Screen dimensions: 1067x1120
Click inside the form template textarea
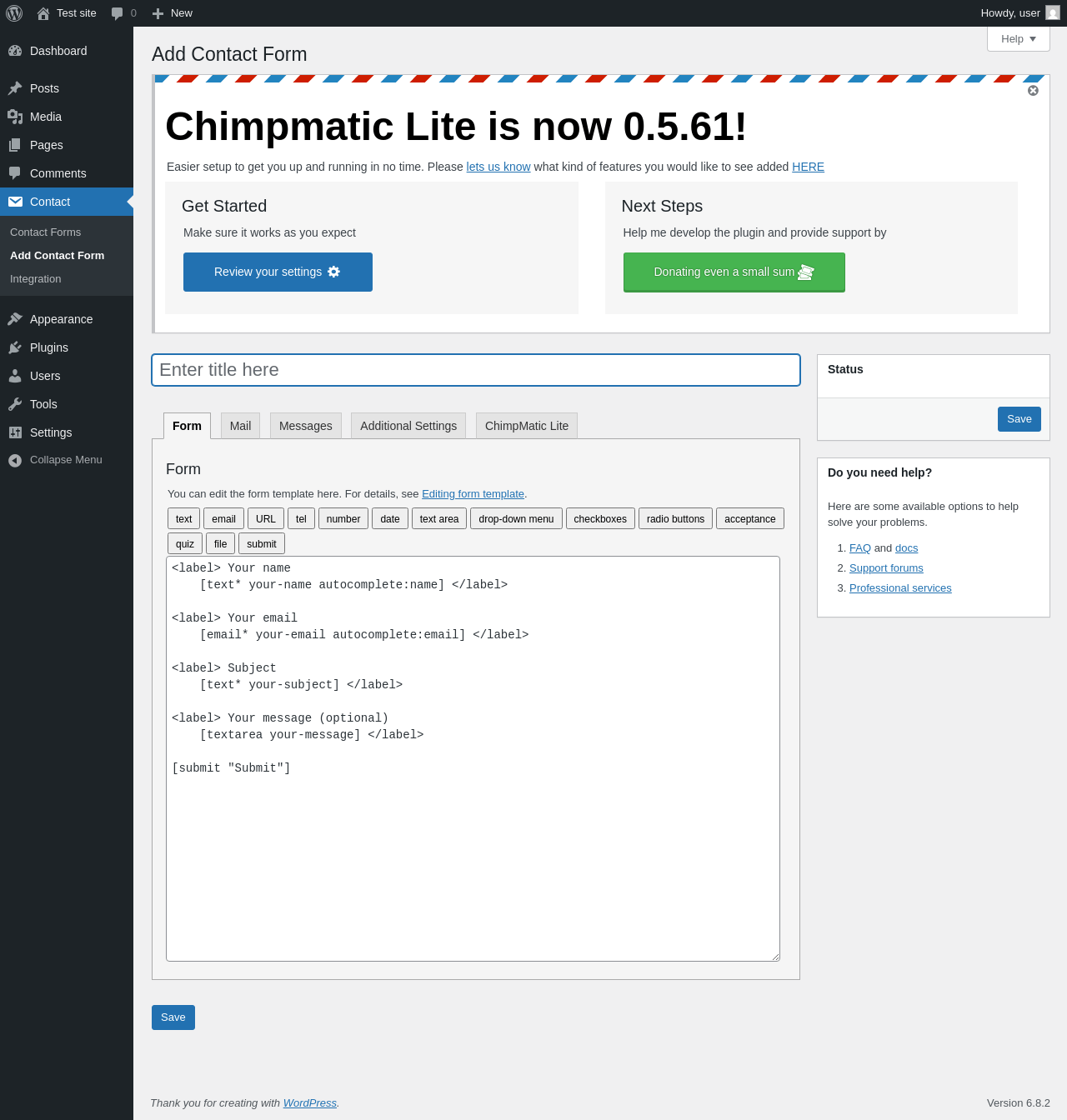(x=473, y=758)
